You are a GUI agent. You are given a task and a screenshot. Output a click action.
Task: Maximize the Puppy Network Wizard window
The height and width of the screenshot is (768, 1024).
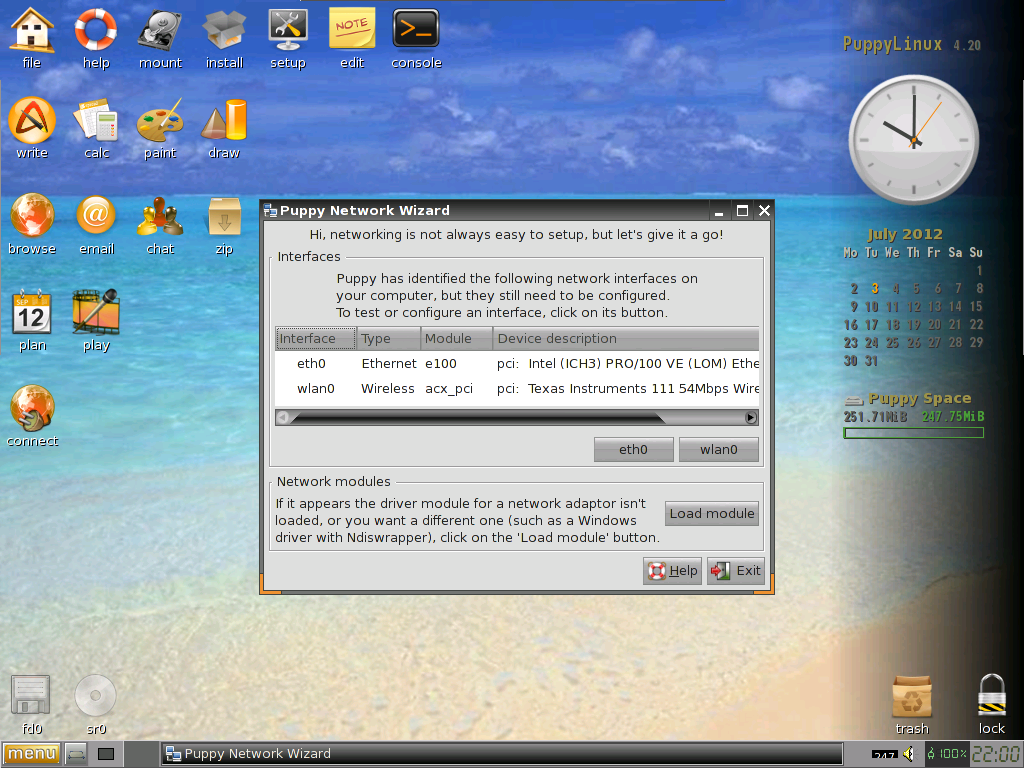click(742, 210)
